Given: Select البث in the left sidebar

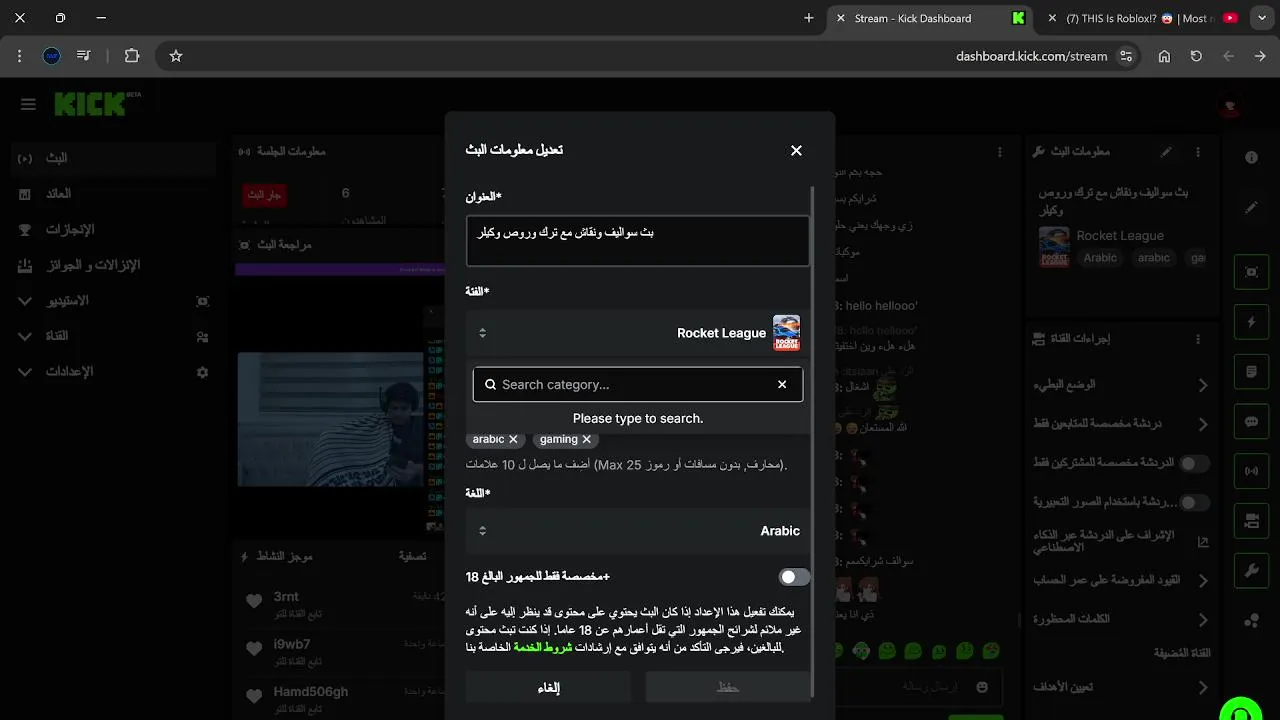Looking at the screenshot, I should pos(114,158).
